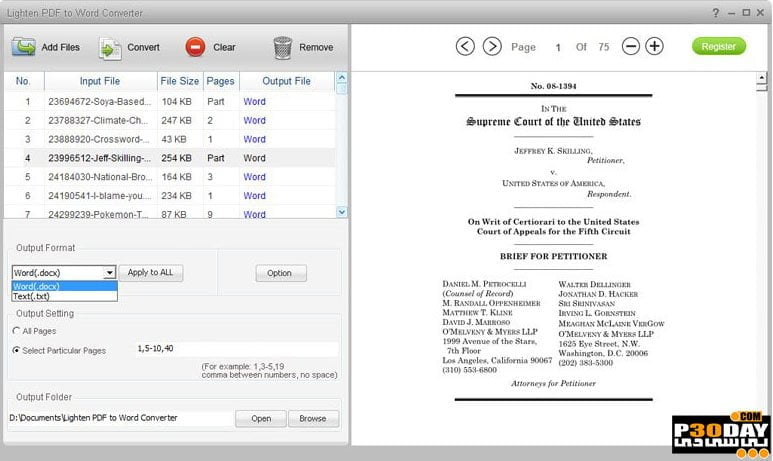
Task: Choose Text(.txt) from the dropdown list
Action: [64, 296]
